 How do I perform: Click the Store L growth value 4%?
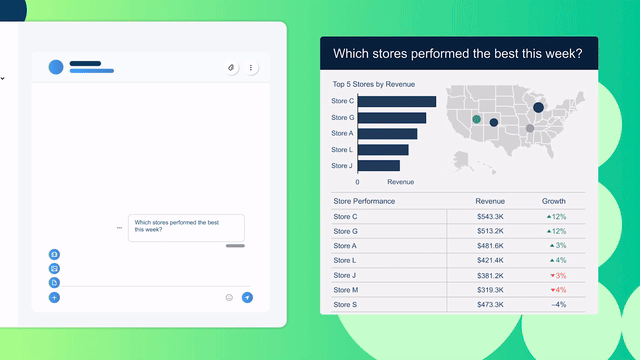coord(558,260)
